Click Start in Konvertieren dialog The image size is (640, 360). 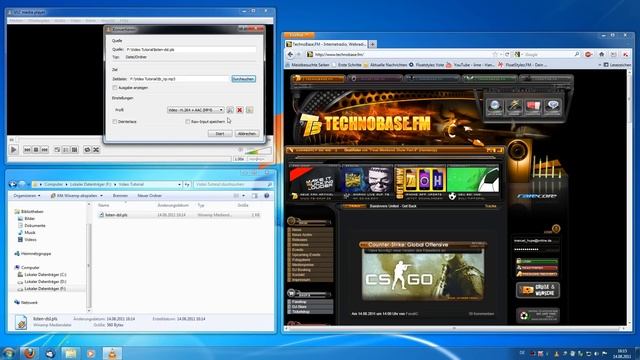pos(220,133)
